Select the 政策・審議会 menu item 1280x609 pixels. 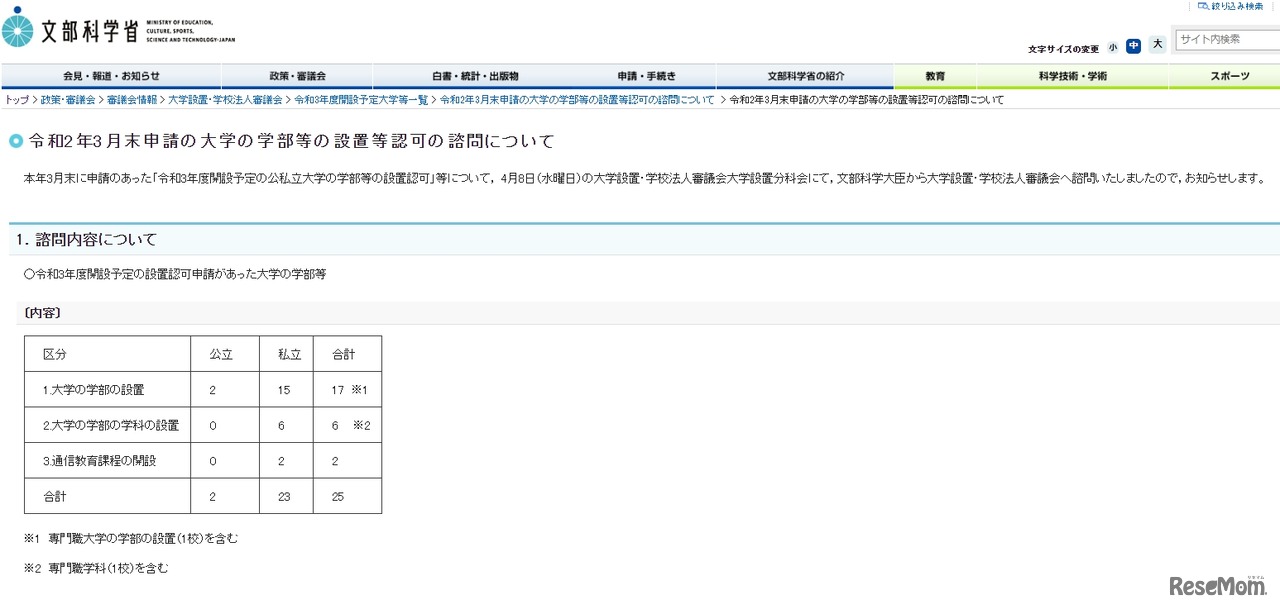coord(297,75)
